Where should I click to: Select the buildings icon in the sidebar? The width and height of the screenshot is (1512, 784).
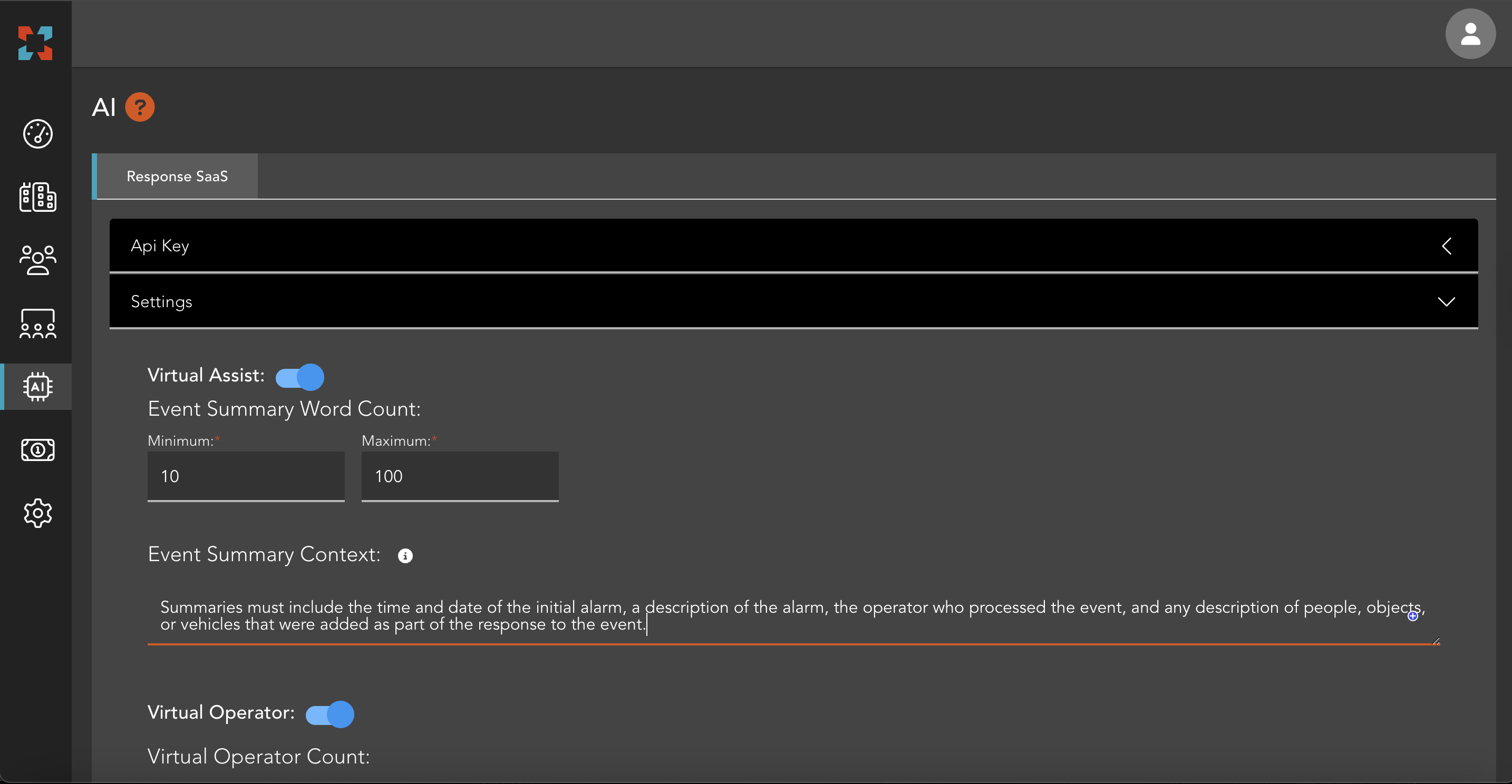pos(37,198)
